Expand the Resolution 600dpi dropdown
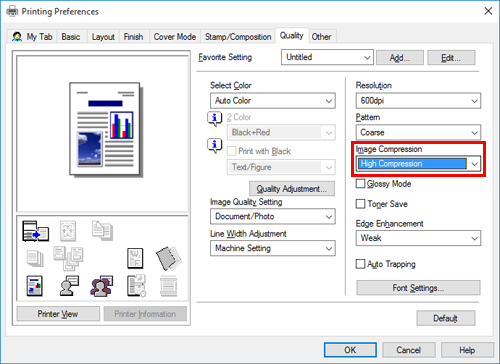The width and height of the screenshot is (500, 364). [418, 101]
